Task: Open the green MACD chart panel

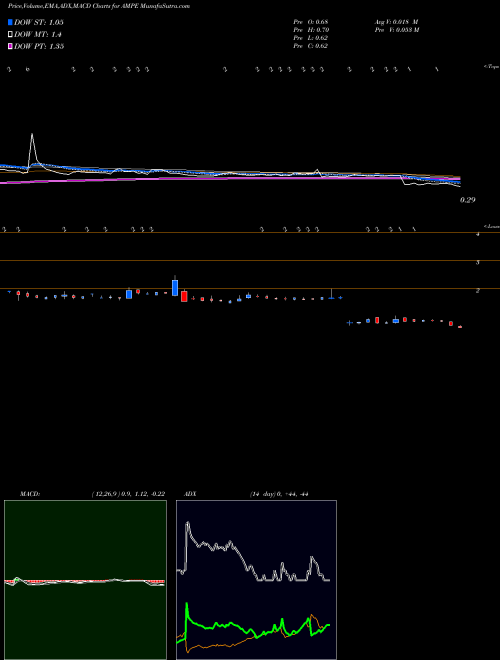Action: pos(85,580)
